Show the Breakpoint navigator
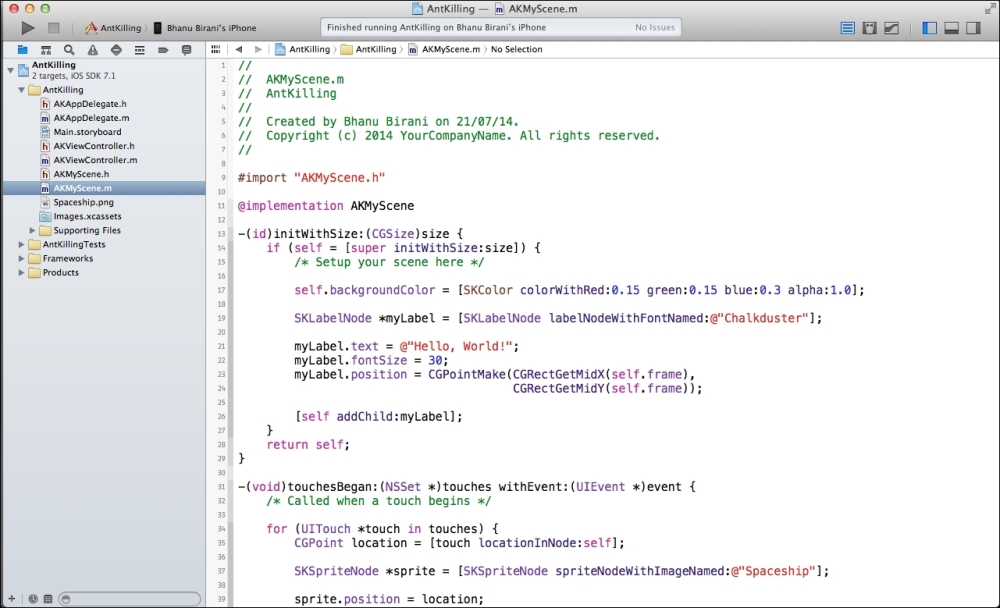Screen dimensions: 1000x608 (163, 49)
